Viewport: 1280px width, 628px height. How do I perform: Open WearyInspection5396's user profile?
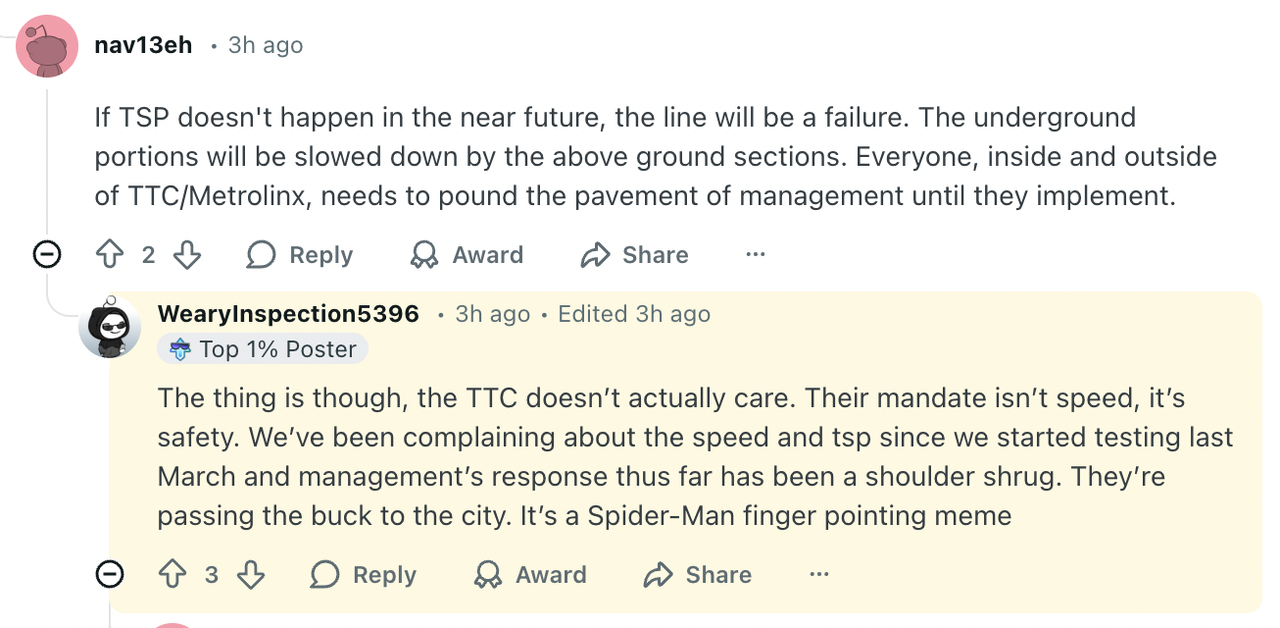tap(288, 314)
